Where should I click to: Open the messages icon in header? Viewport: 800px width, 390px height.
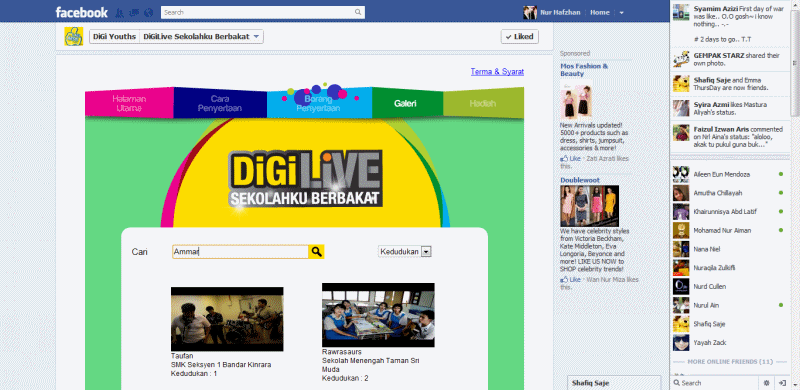pos(134,12)
